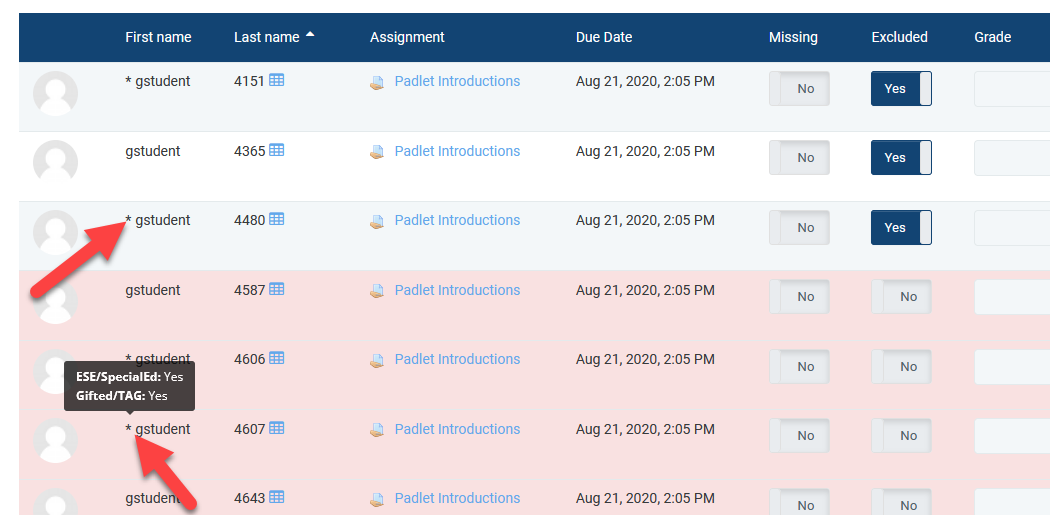The image size is (1050, 515).
Task: Click the Assignment column header
Action: point(407,37)
